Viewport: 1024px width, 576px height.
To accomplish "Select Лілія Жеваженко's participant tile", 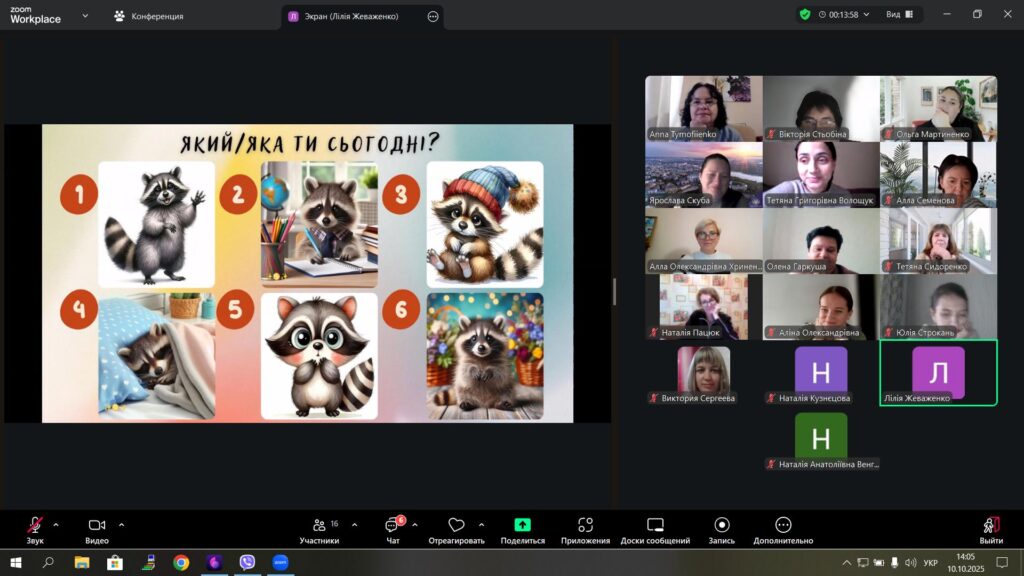I will click(x=938, y=373).
